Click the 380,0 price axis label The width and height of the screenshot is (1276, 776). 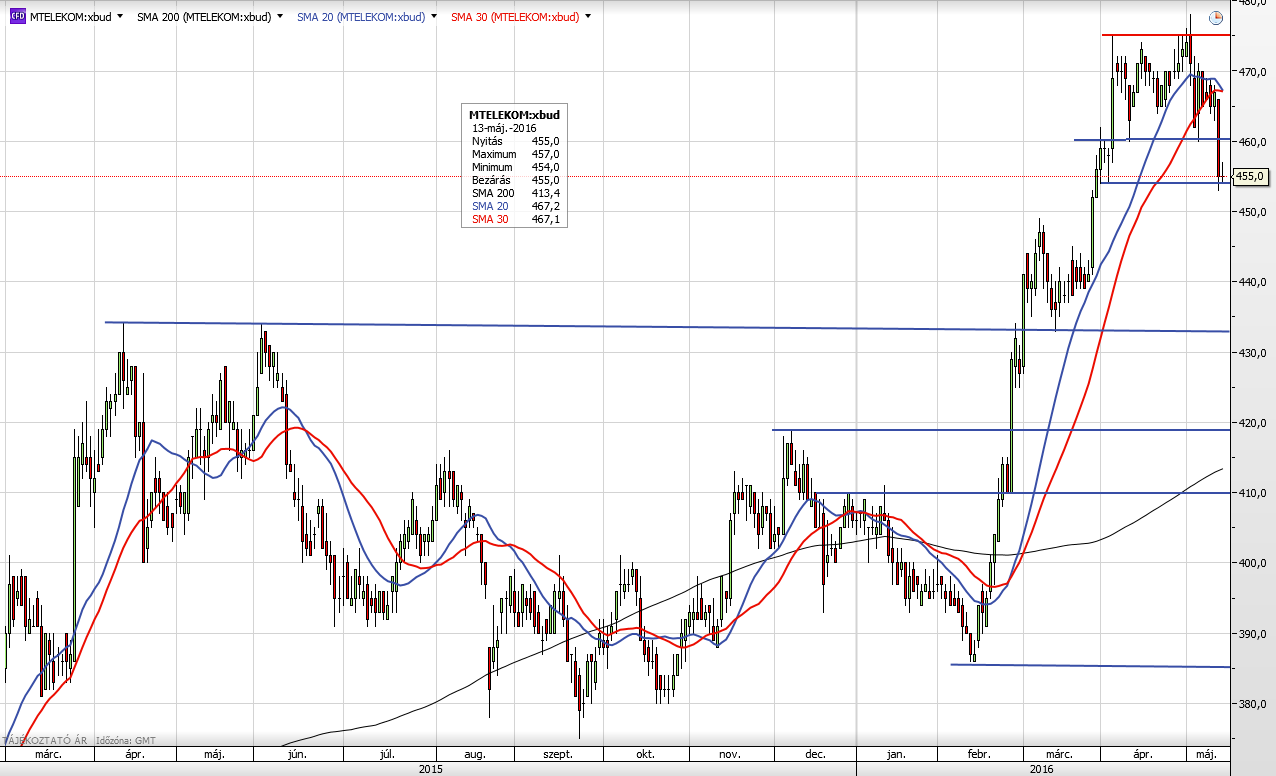click(x=1252, y=704)
